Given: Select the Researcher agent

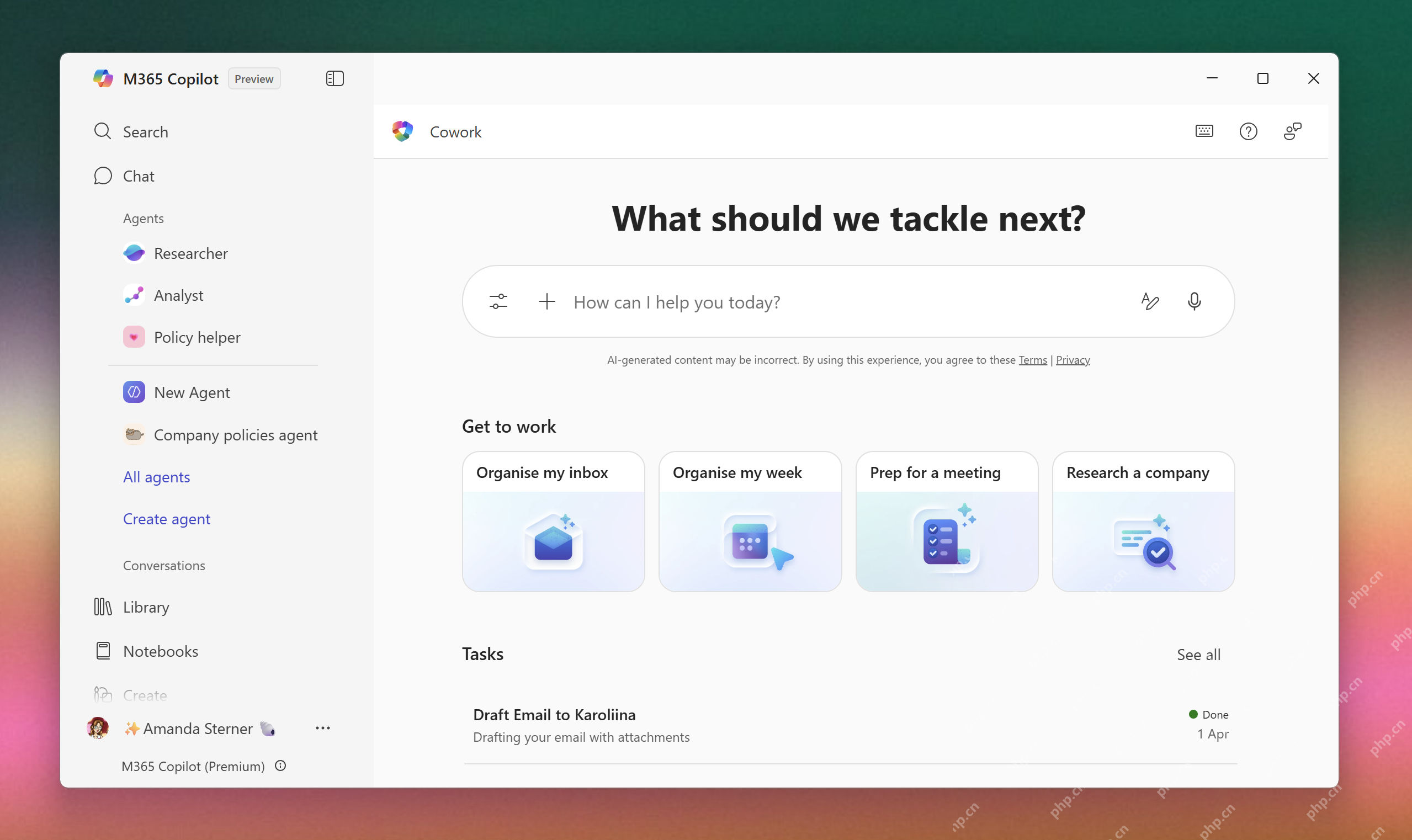Looking at the screenshot, I should pyautogui.click(x=176, y=253).
